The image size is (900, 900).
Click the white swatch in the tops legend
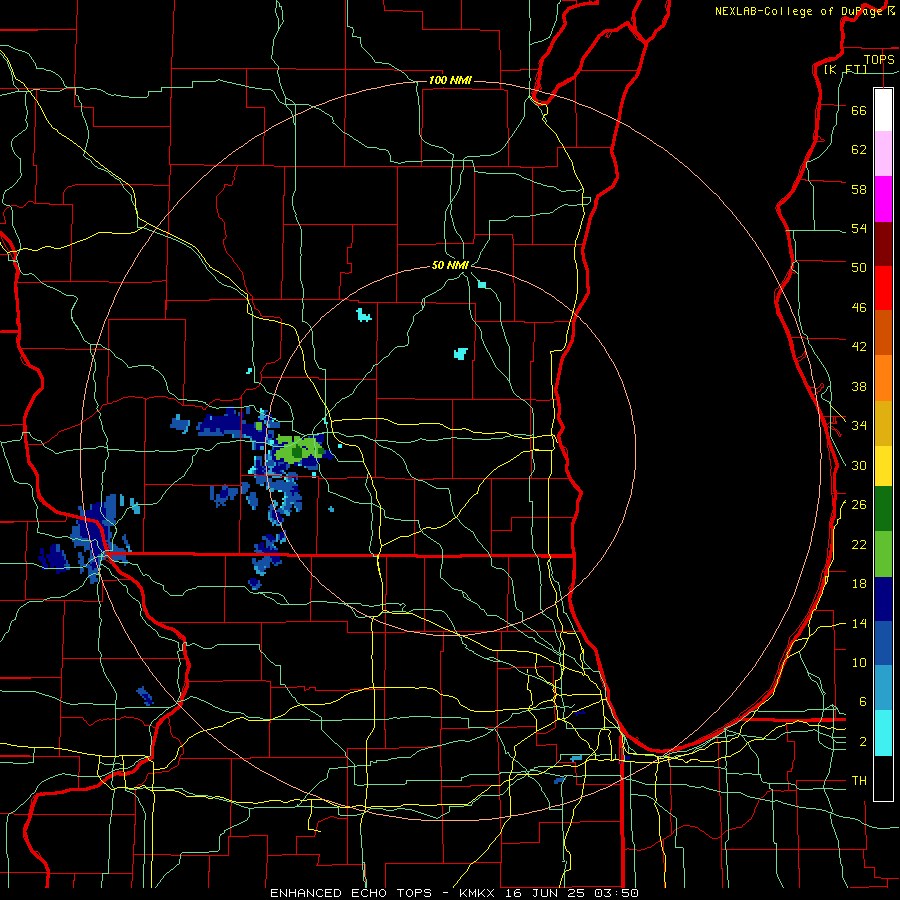883,110
